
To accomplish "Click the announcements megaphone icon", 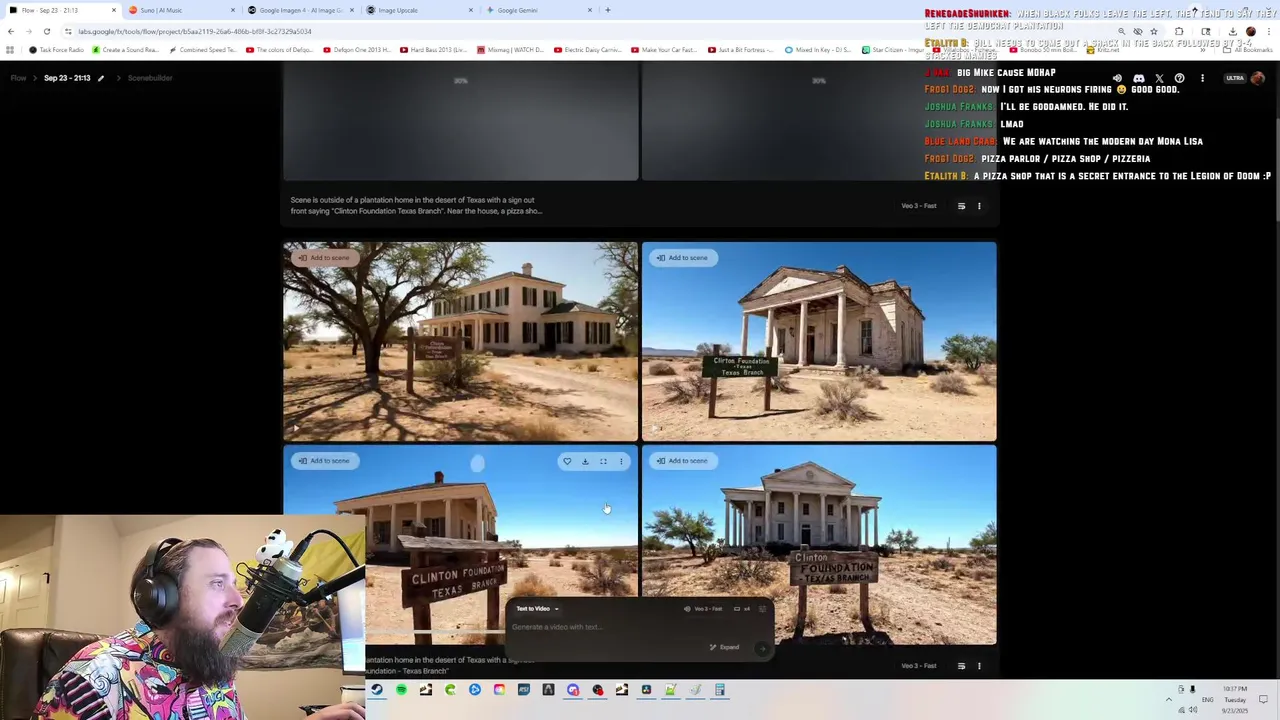I will pyautogui.click(x=1117, y=78).
